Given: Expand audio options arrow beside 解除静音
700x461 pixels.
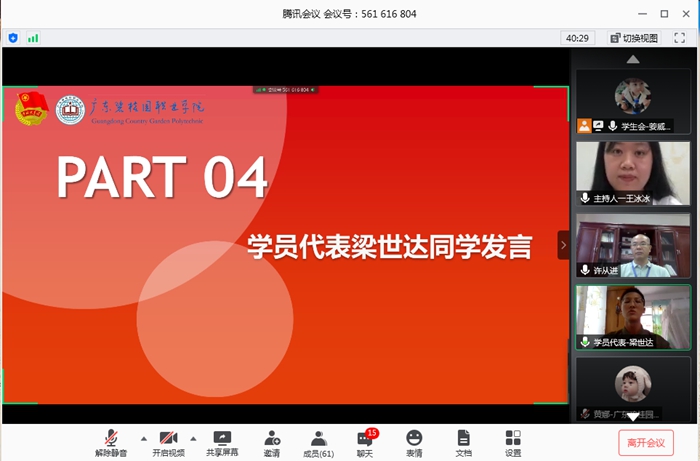Looking at the screenshot, I should click(144, 439).
